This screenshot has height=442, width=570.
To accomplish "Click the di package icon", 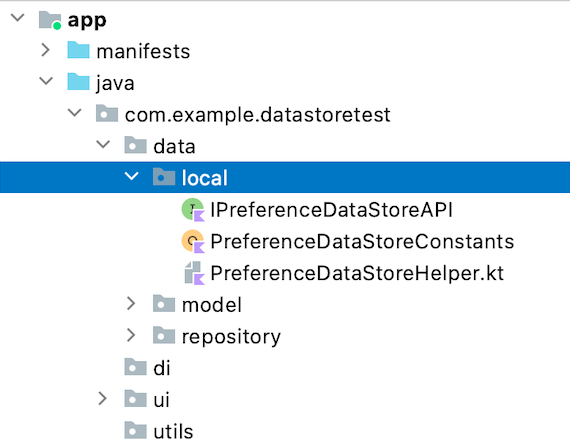I will click(135, 367).
